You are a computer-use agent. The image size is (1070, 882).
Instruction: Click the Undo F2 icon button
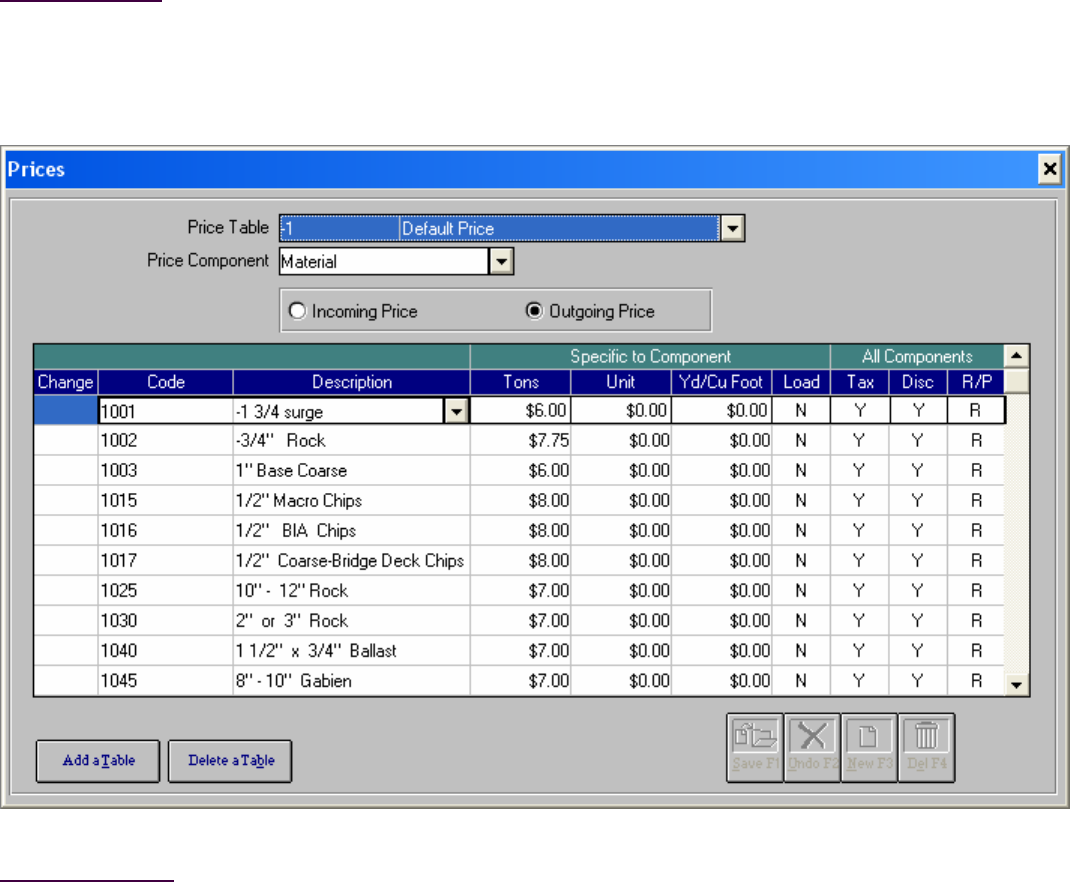812,746
